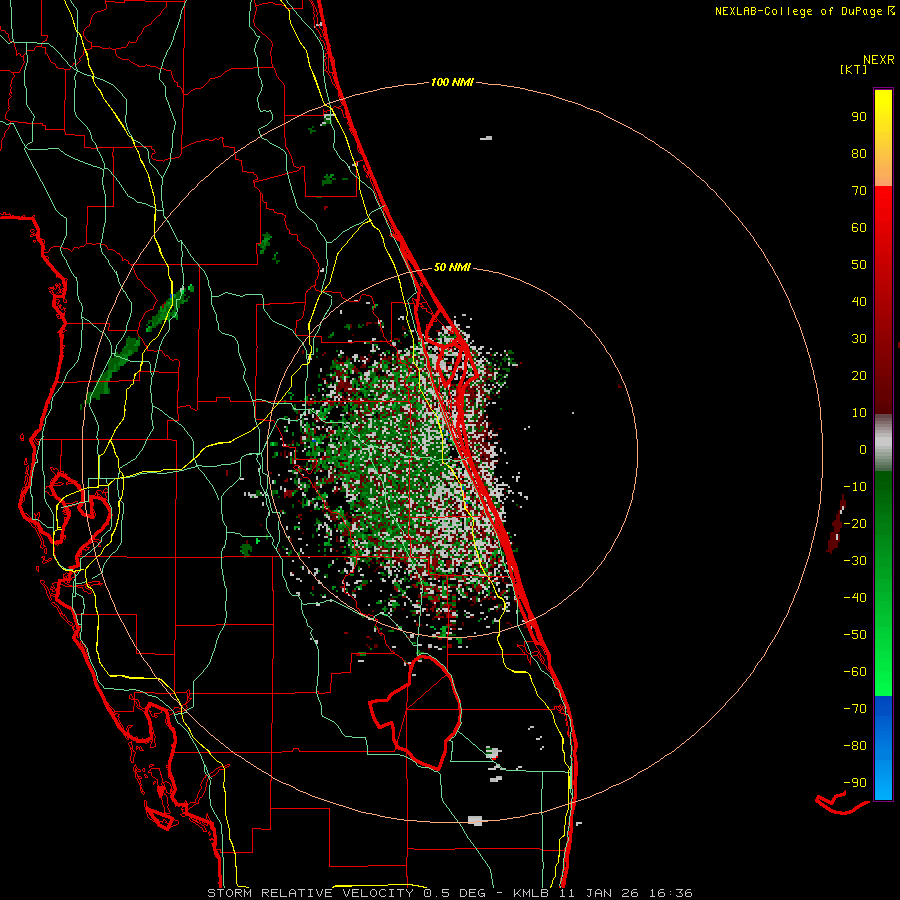Click the 16:36 timestamp in caption
The image size is (900, 900).
pyautogui.click(x=670, y=893)
